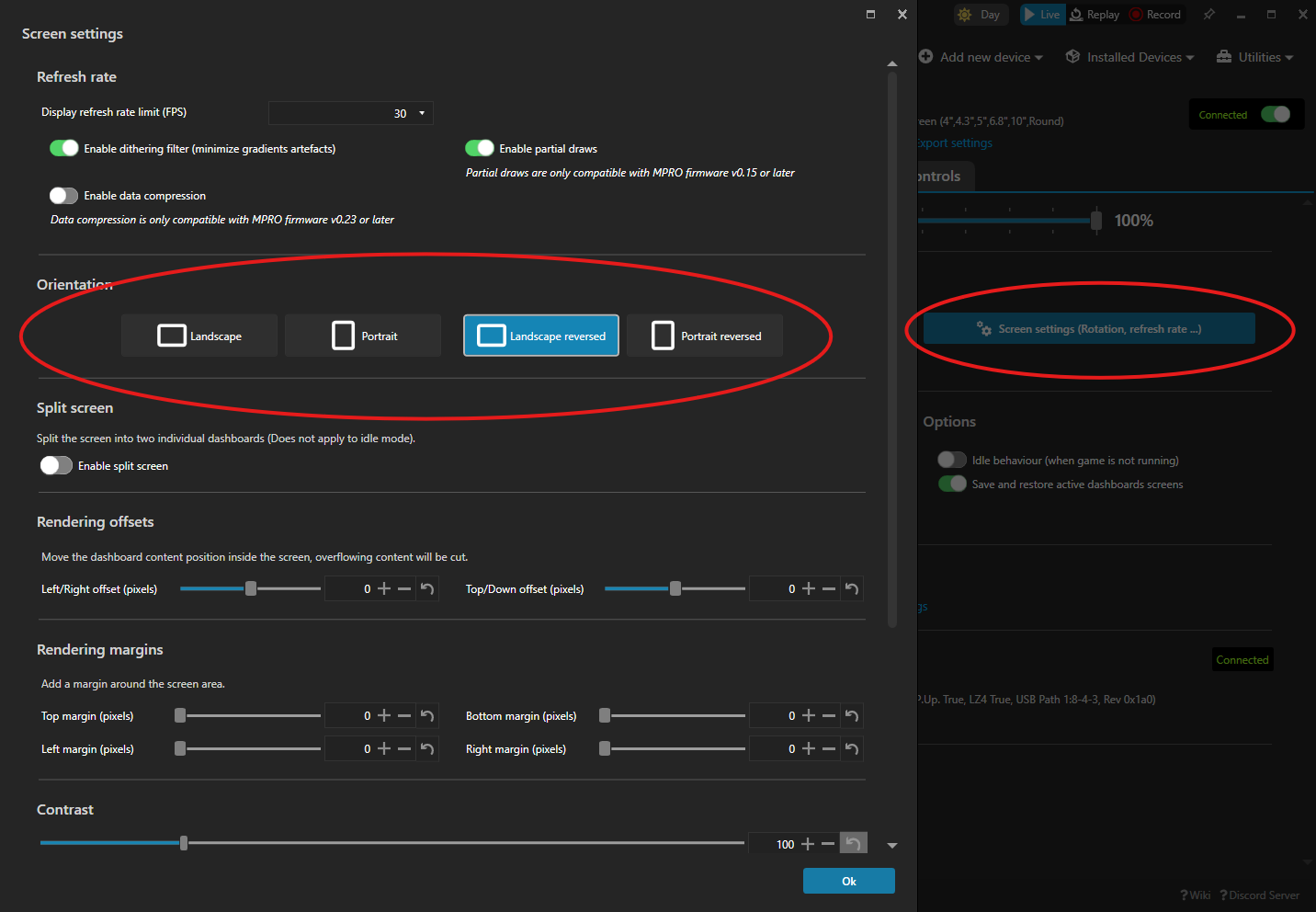Open the Utilities menu
Screen dimensions: 1316x912
click(1255, 57)
